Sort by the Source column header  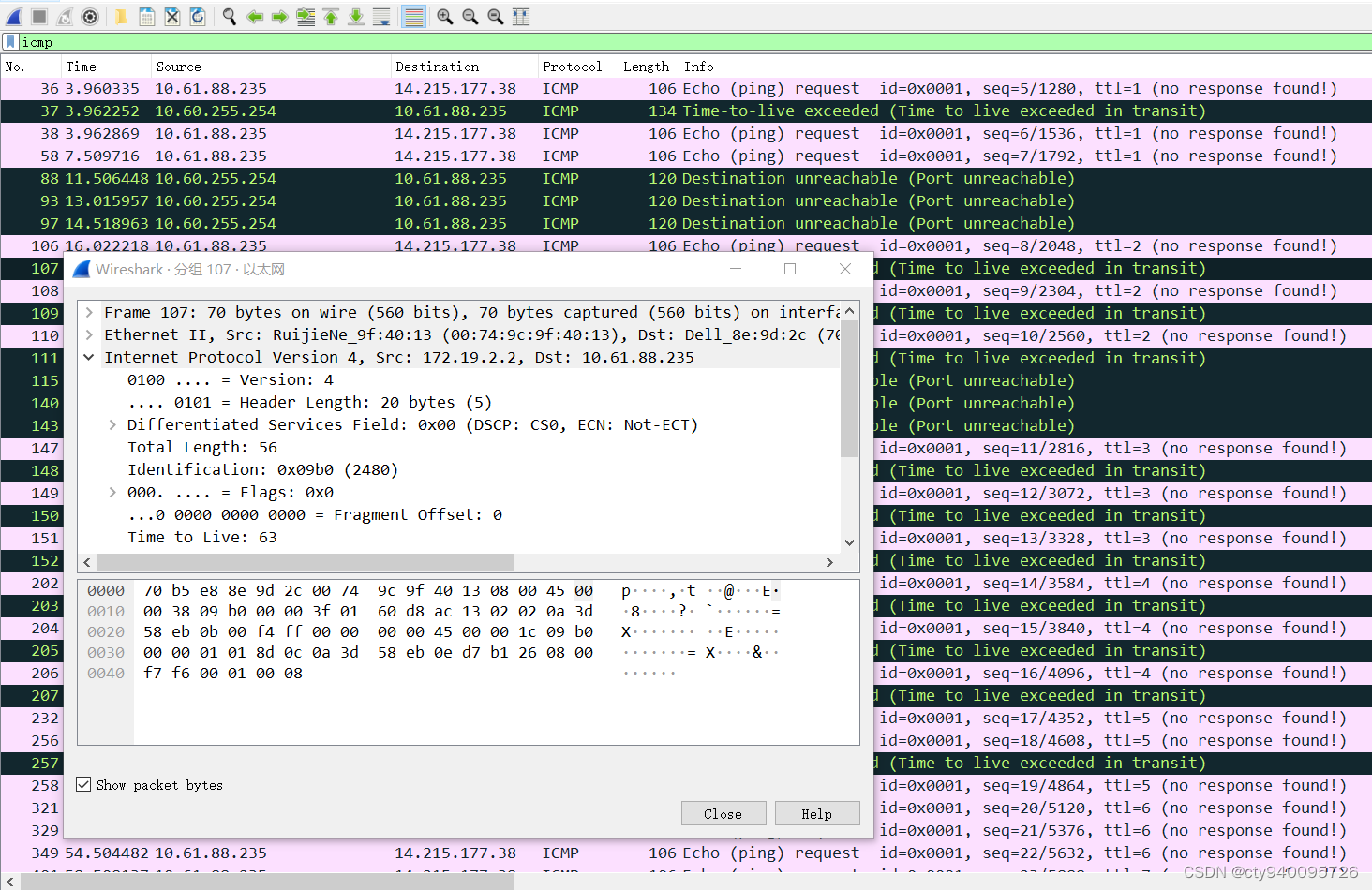pos(270,67)
